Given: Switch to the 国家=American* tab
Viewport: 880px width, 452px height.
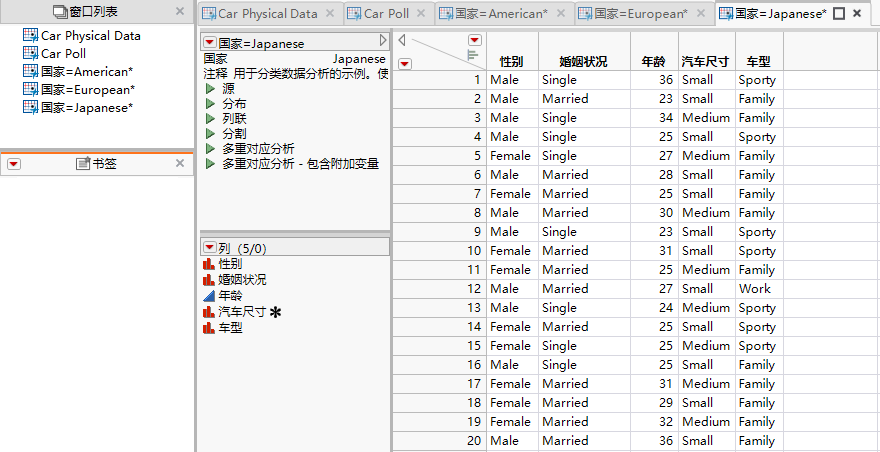Looking at the screenshot, I should click(501, 13).
